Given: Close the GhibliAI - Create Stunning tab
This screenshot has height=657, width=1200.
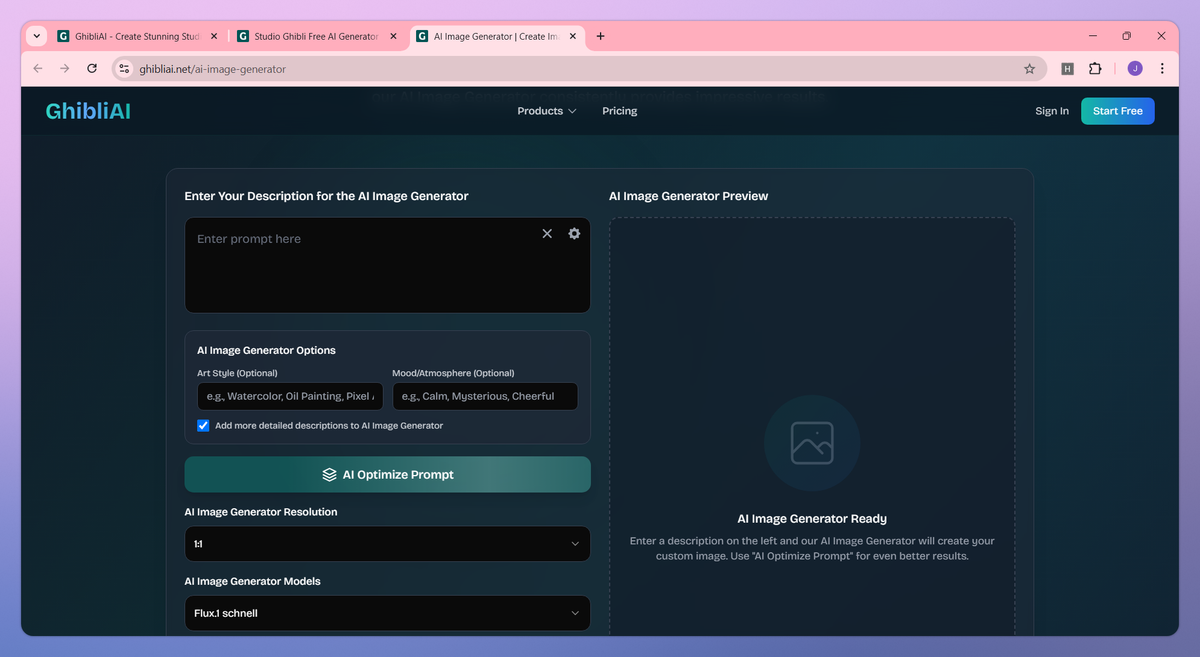Looking at the screenshot, I should (x=212, y=36).
